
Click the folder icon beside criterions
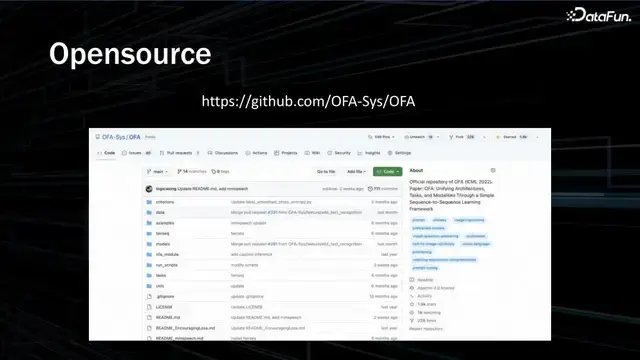[149, 202]
